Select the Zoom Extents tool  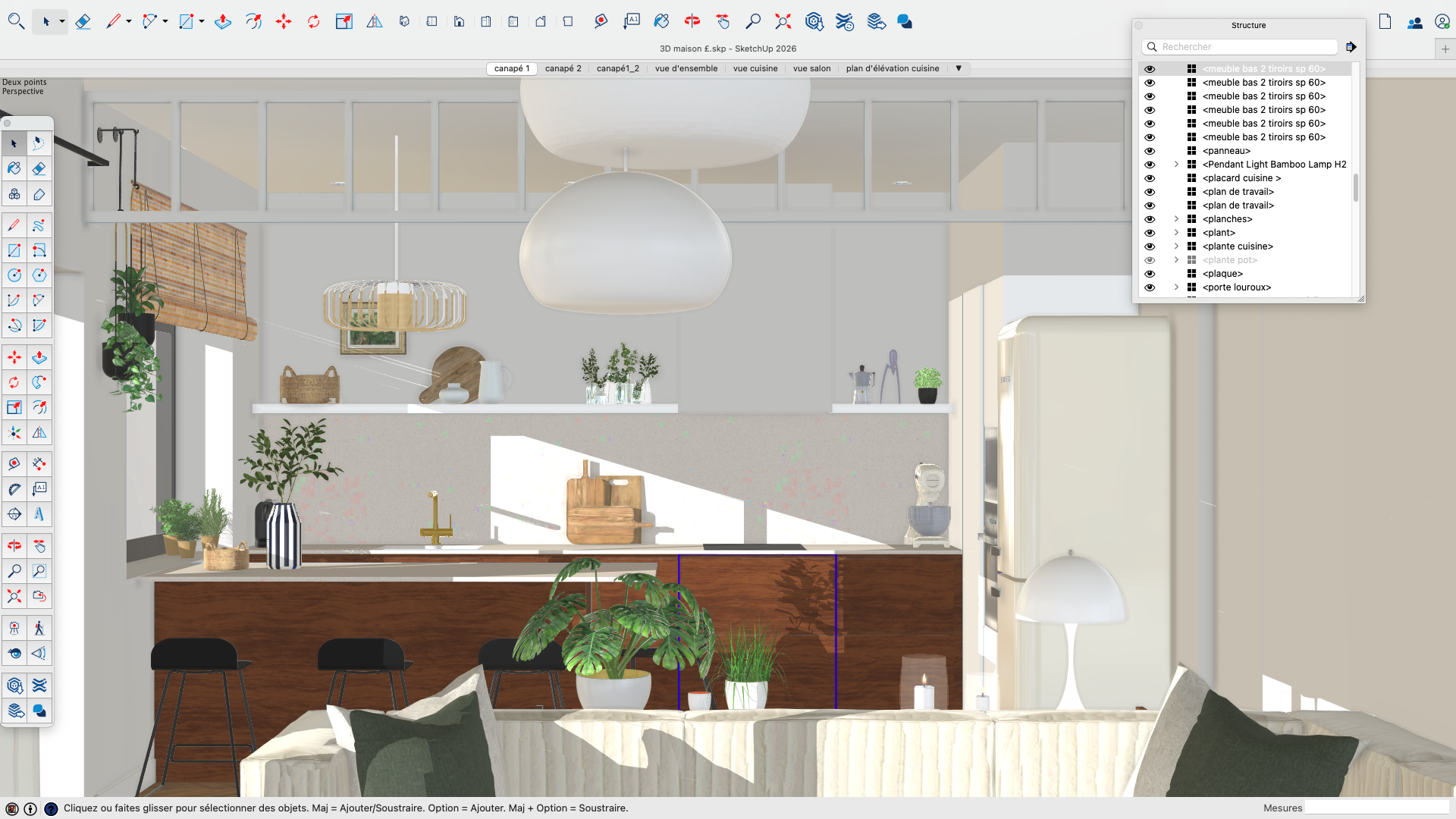click(783, 21)
